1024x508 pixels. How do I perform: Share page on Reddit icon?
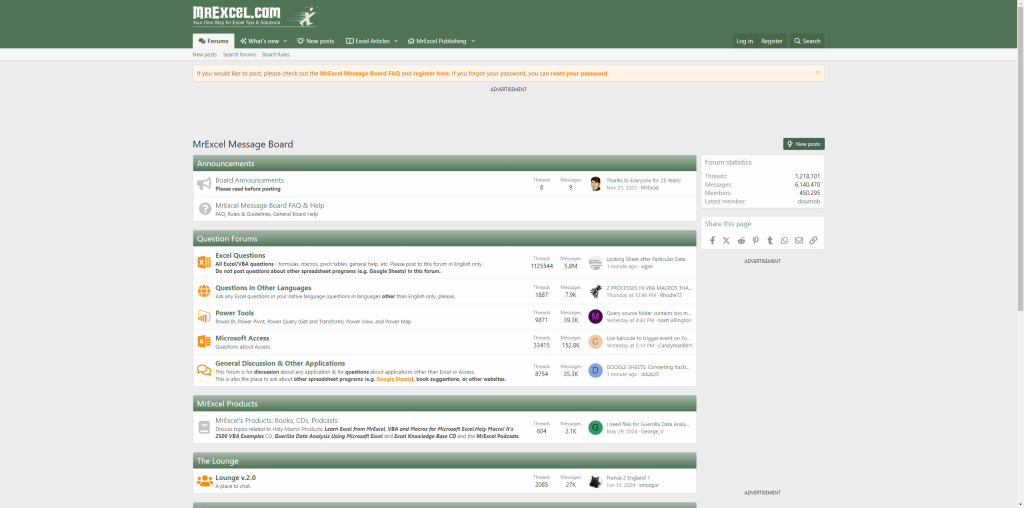pos(741,240)
